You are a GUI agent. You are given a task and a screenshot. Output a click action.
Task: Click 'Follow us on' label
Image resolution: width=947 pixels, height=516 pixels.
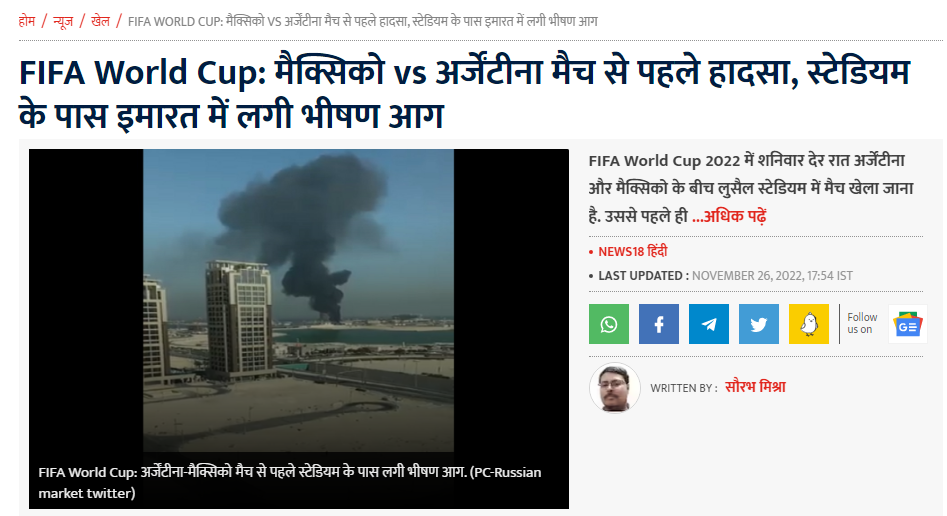coord(862,323)
